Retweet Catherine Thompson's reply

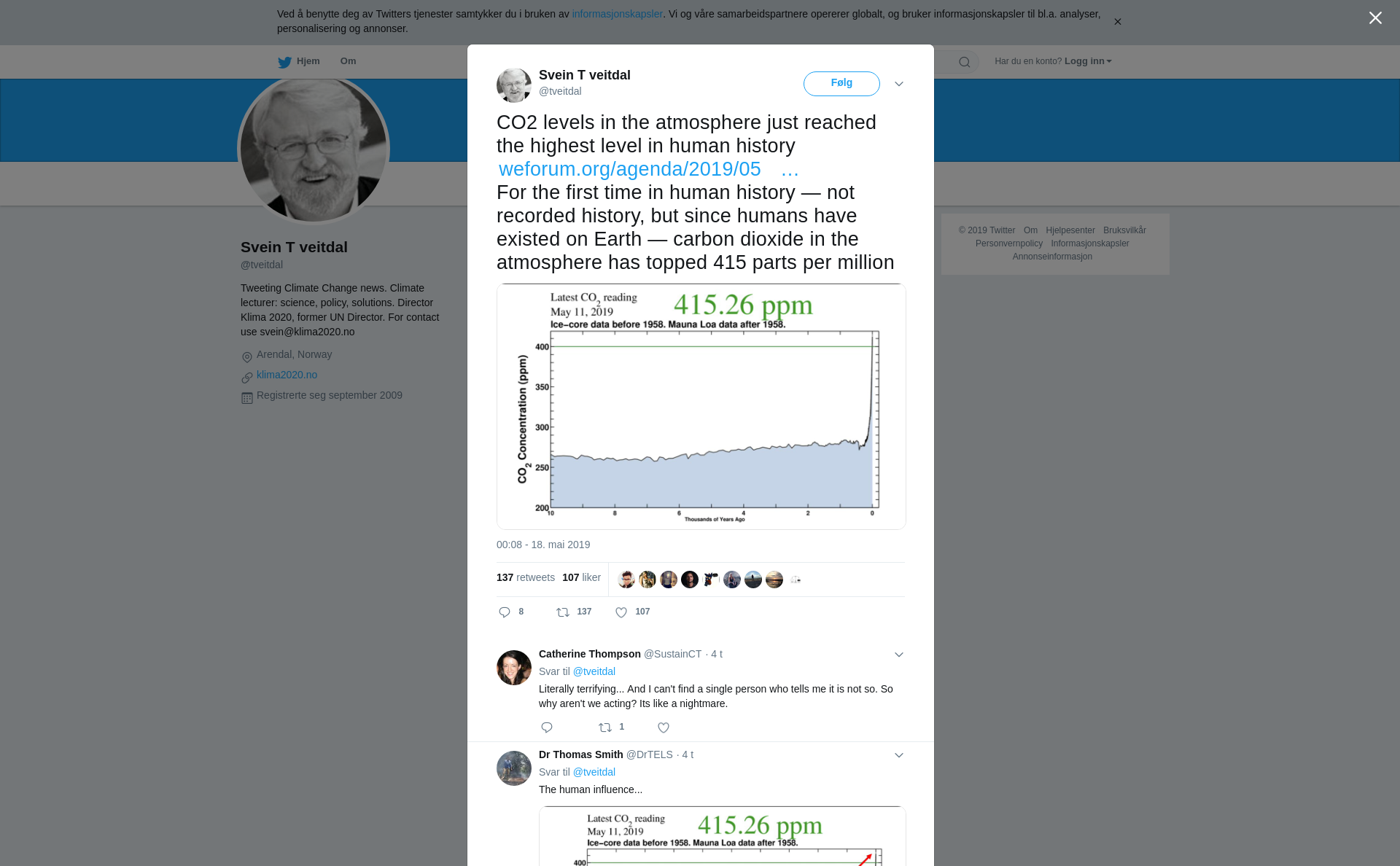coord(605,727)
